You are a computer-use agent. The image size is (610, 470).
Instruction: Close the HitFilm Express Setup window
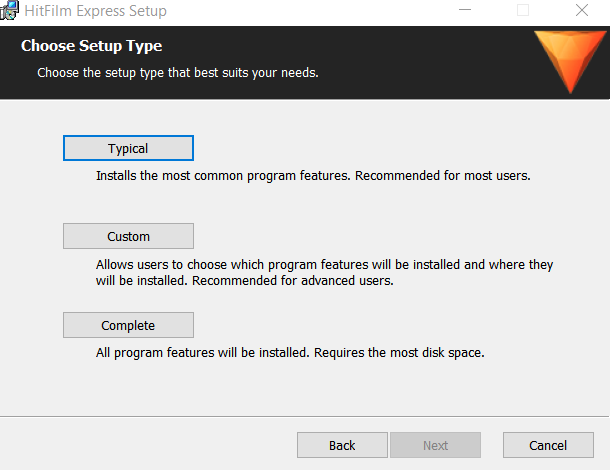(x=582, y=10)
